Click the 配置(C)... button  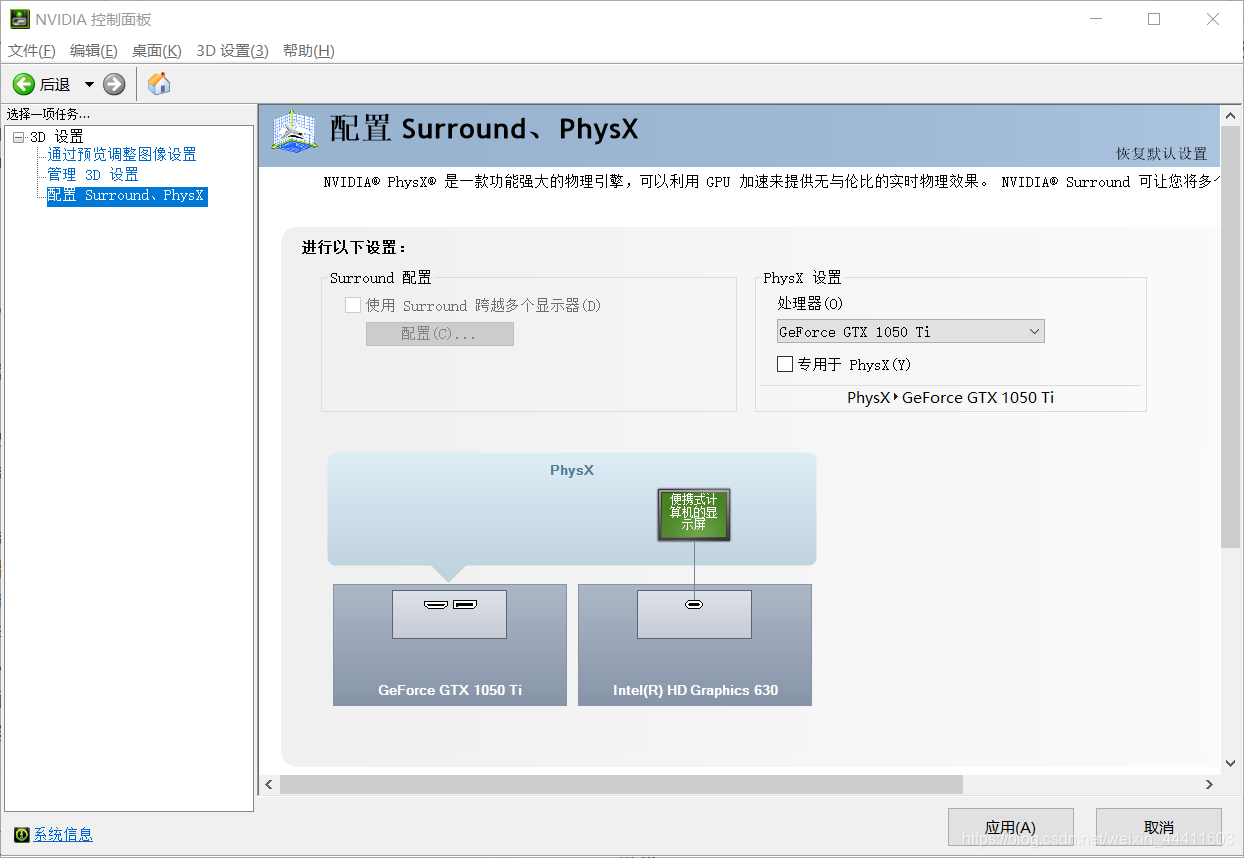[440, 334]
